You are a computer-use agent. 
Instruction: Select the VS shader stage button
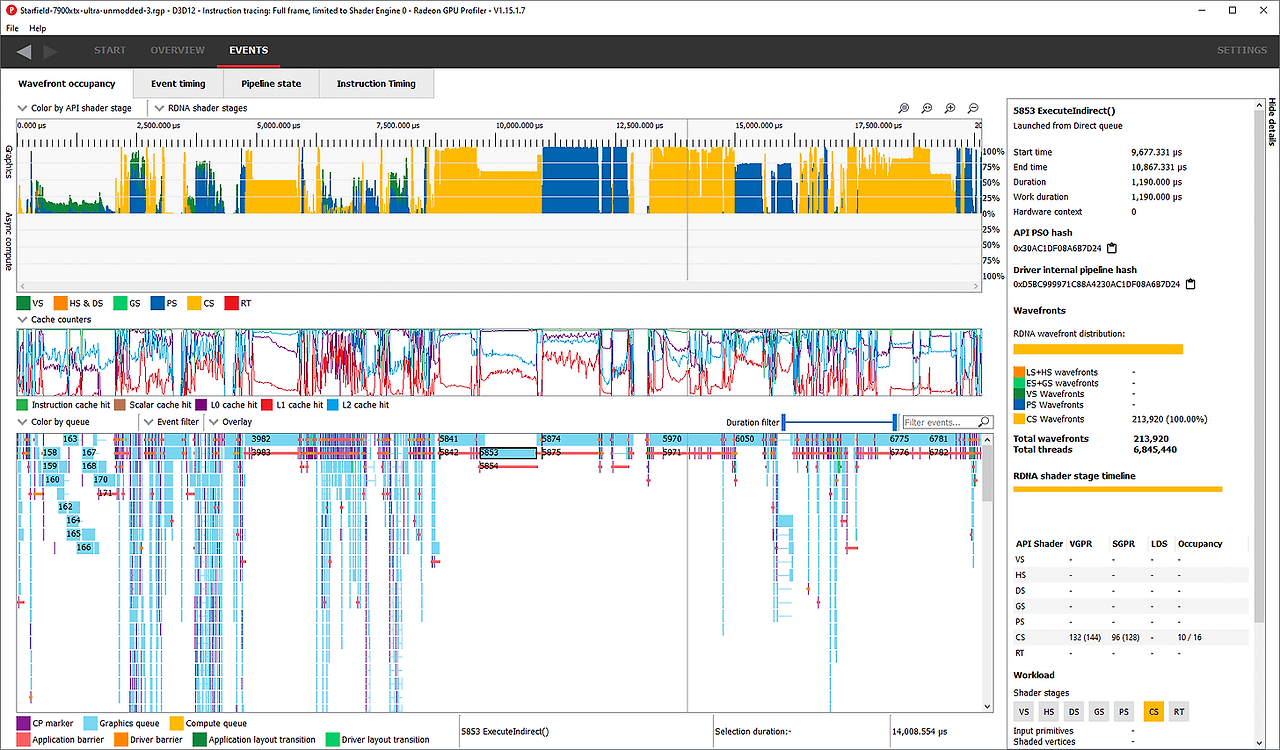[1023, 712]
